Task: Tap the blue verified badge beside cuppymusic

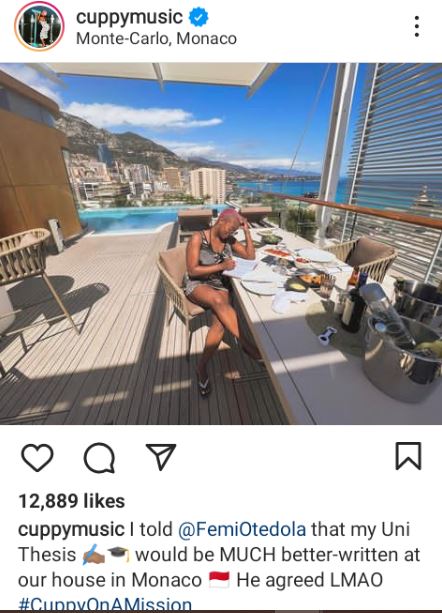Action: [199, 18]
